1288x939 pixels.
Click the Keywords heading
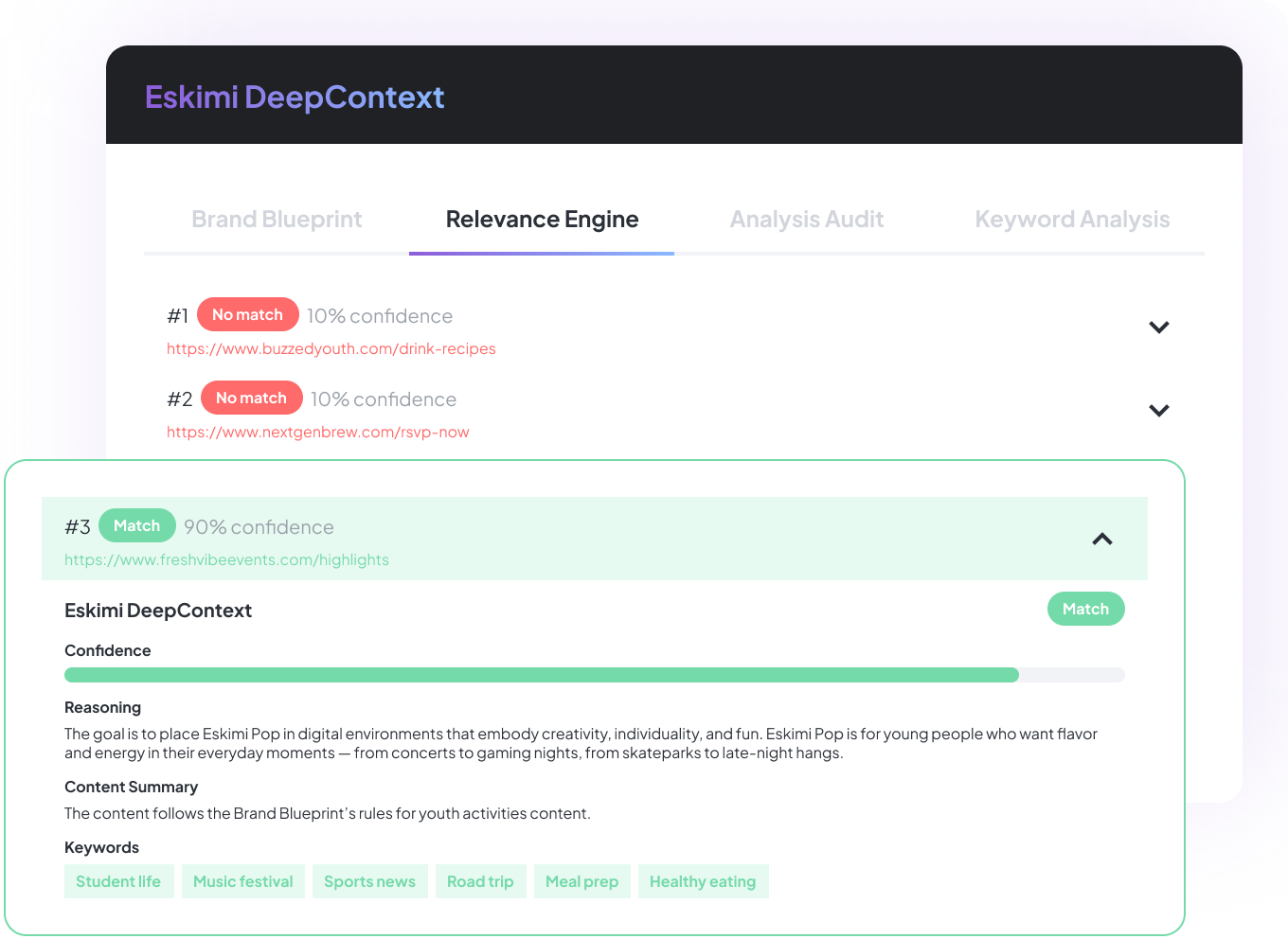[101, 847]
